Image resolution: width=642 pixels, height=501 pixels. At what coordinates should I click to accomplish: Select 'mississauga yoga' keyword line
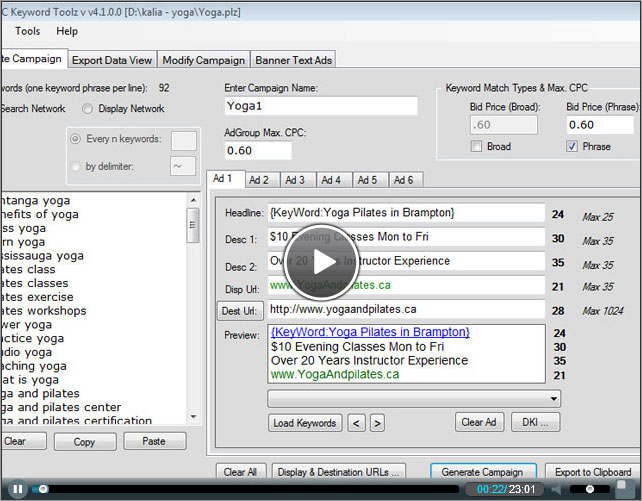[x=42, y=256]
